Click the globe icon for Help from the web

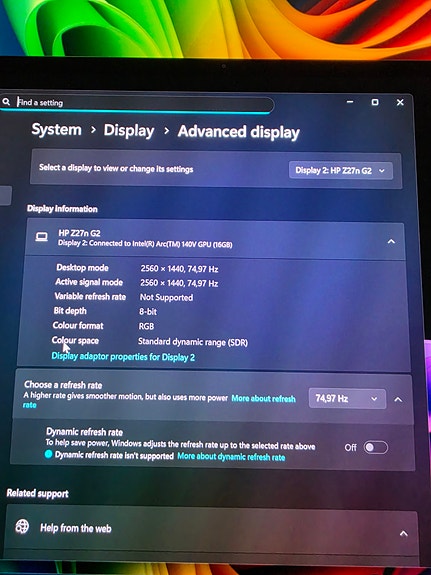22,527
